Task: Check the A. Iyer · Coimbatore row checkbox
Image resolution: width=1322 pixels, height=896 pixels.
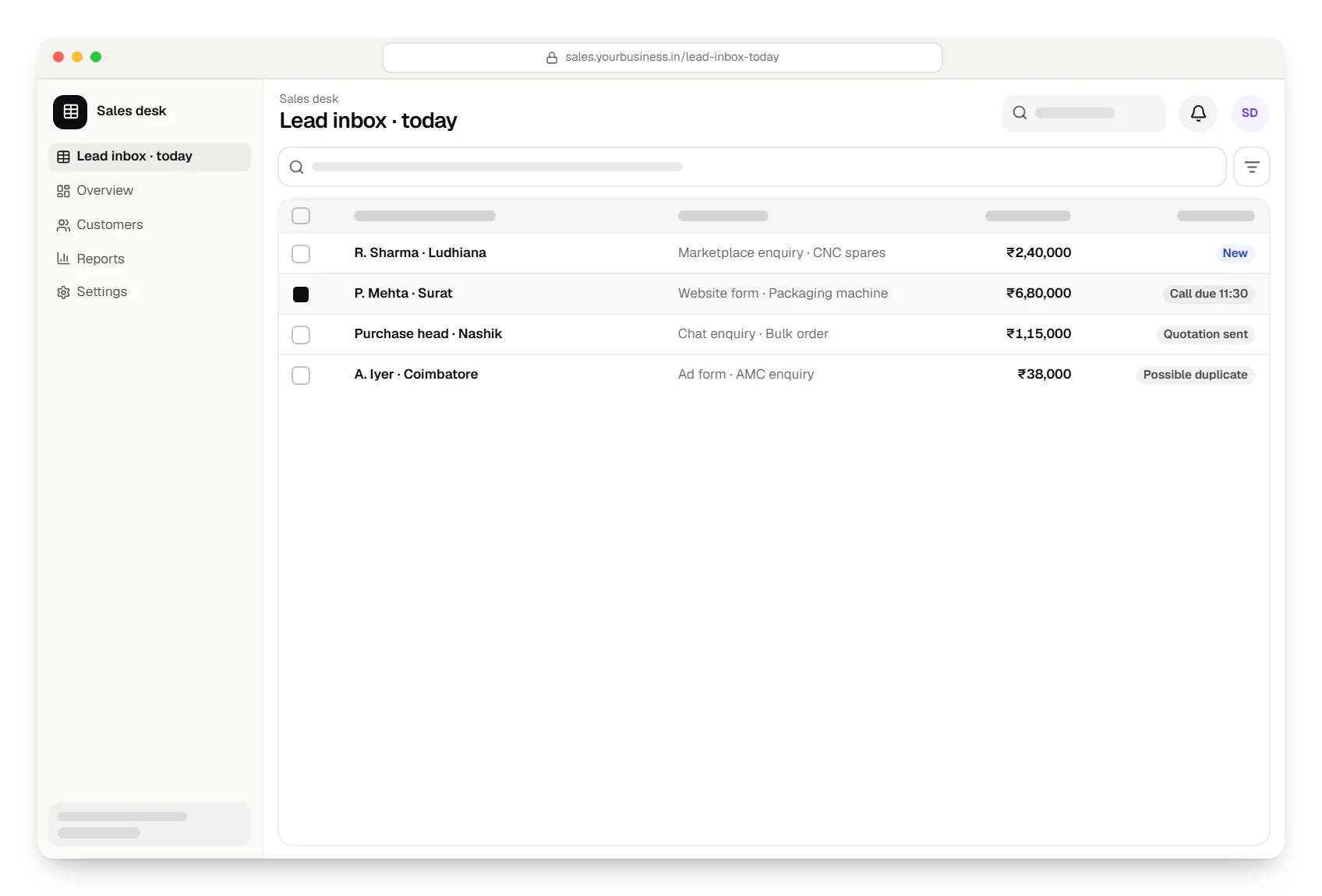Action: 301,376
